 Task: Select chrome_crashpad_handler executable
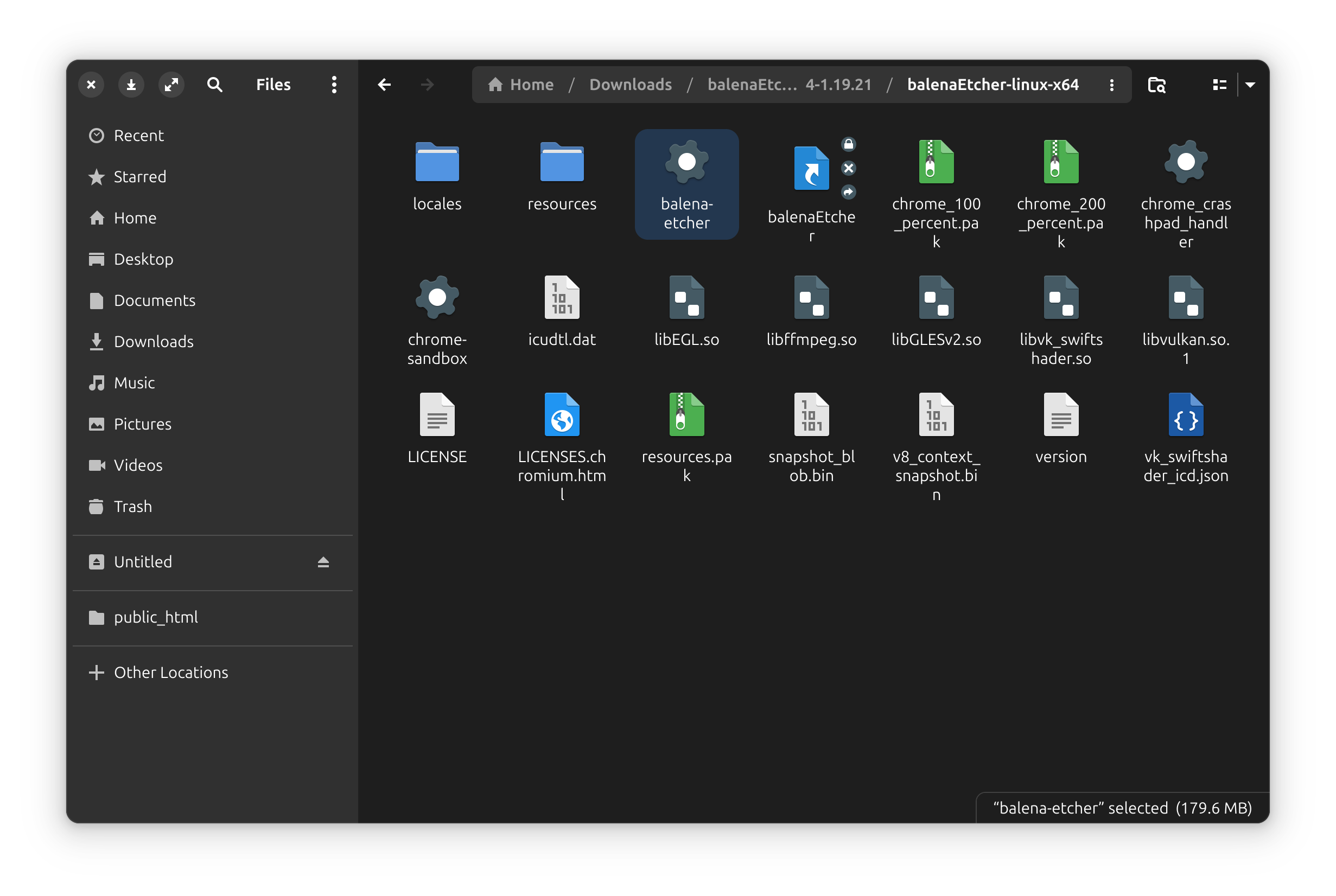coord(1186,162)
